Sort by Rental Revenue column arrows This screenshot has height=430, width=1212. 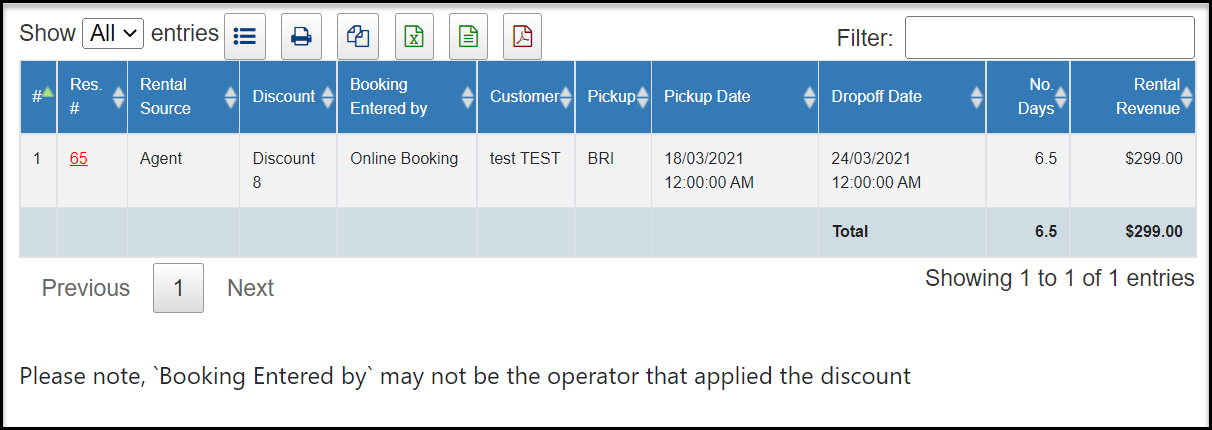[x=1187, y=97]
